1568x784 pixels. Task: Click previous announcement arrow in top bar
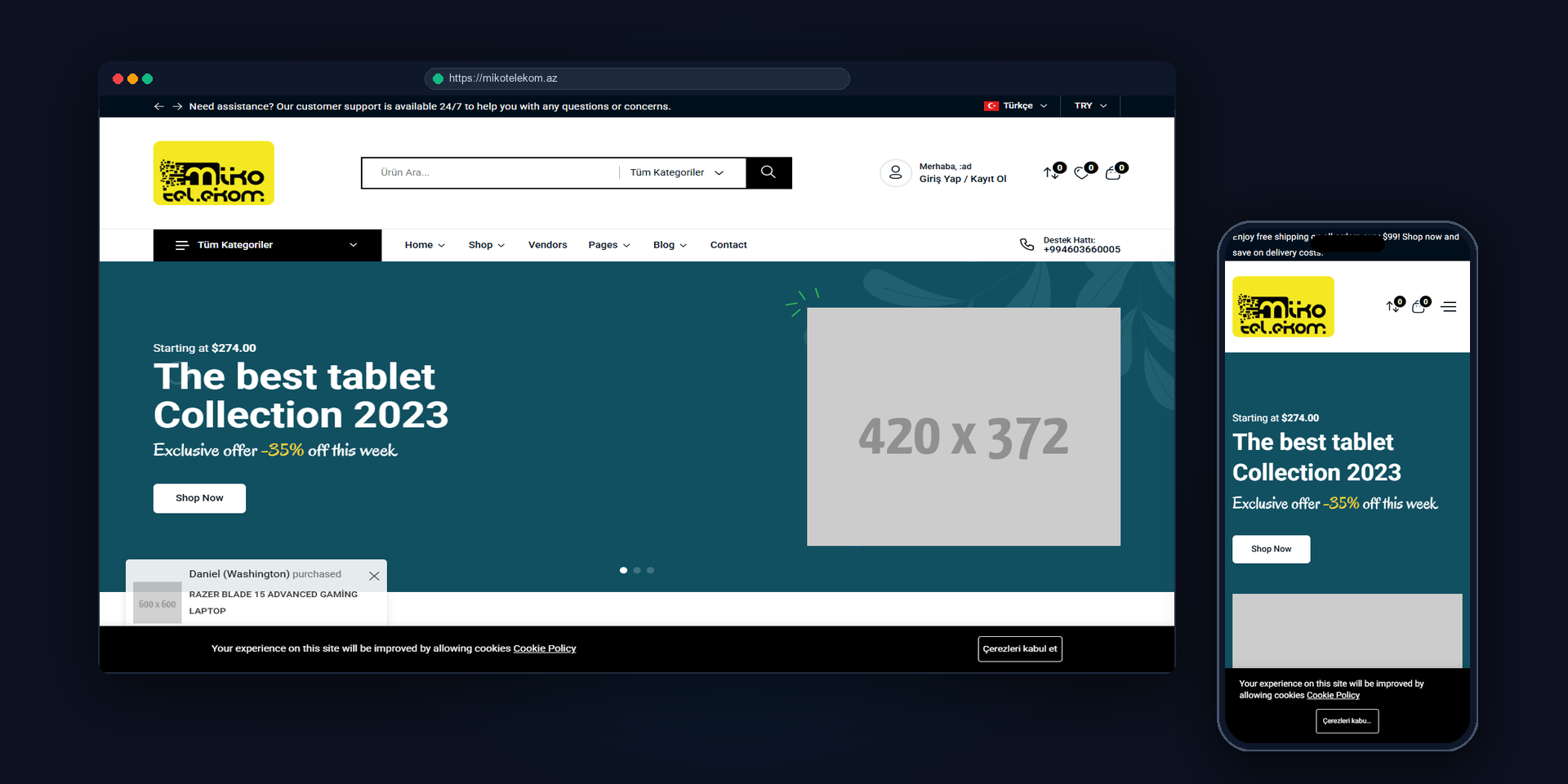coord(159,106)
